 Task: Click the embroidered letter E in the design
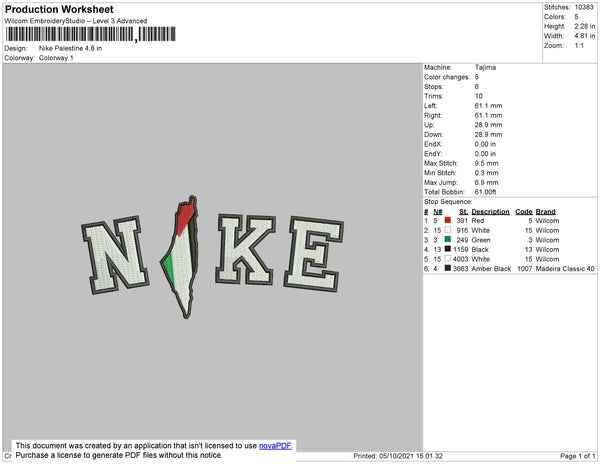pos(314,254)
